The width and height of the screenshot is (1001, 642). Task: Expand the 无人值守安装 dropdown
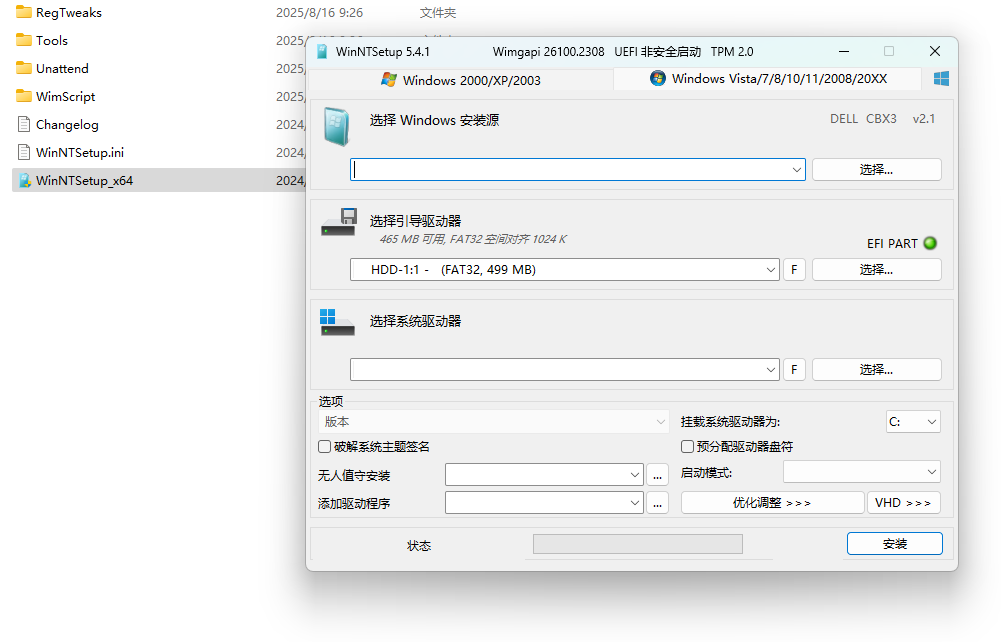tap(635, 475)
